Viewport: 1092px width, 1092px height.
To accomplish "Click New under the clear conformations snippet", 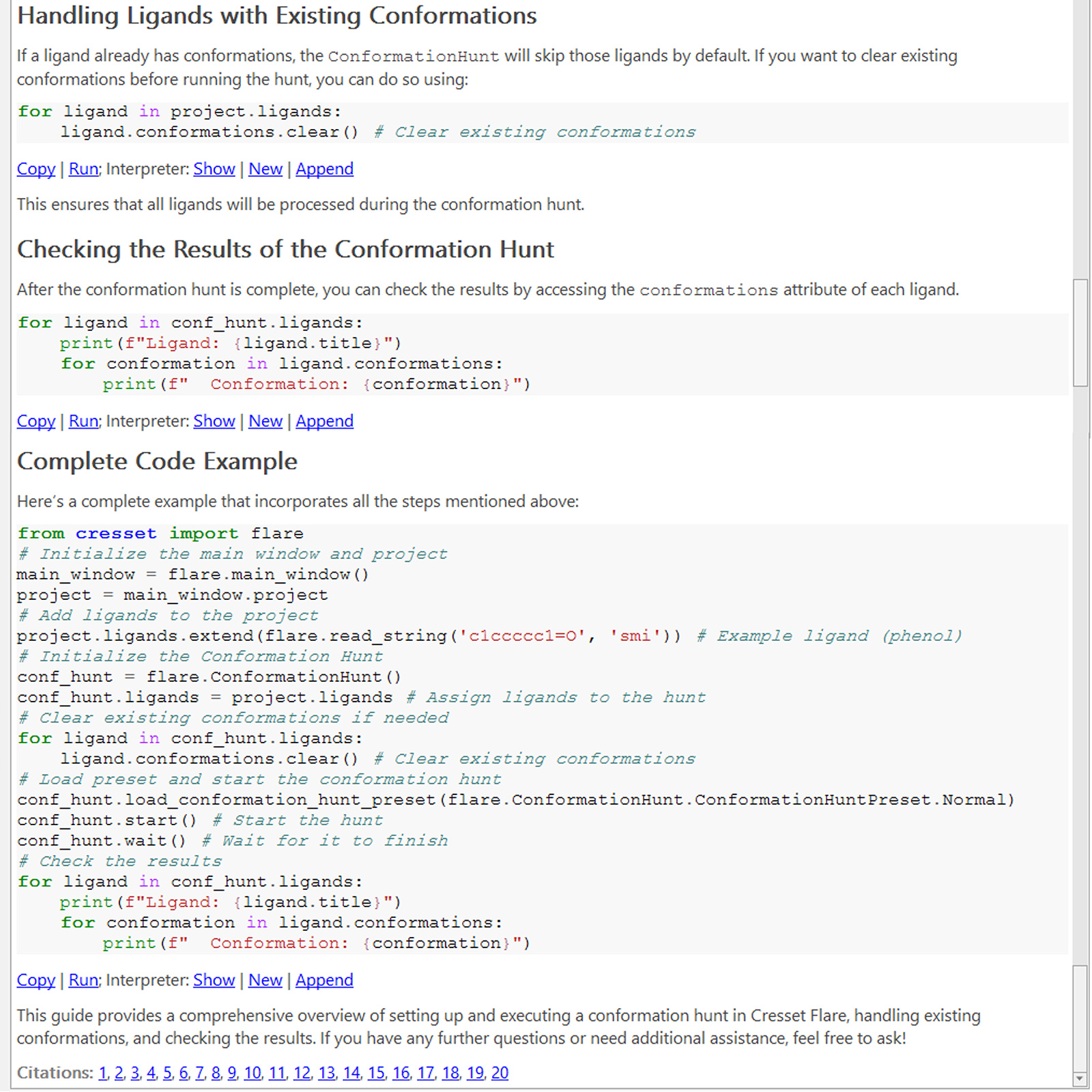I will pyautogui.click(x=265, y=169).
